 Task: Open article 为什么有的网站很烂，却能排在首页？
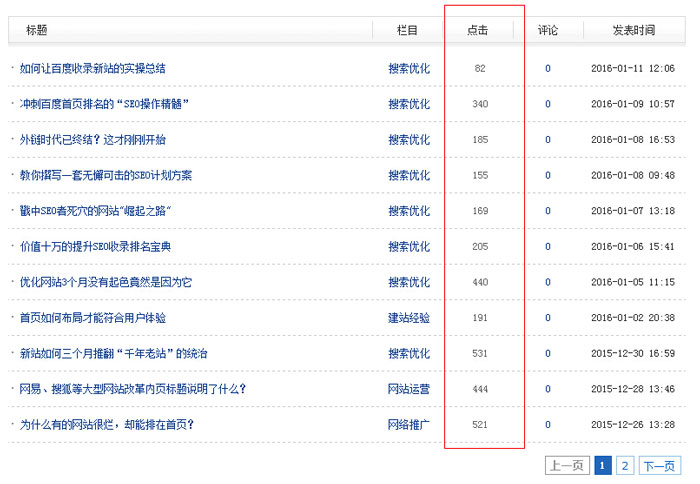coord(107,424)
